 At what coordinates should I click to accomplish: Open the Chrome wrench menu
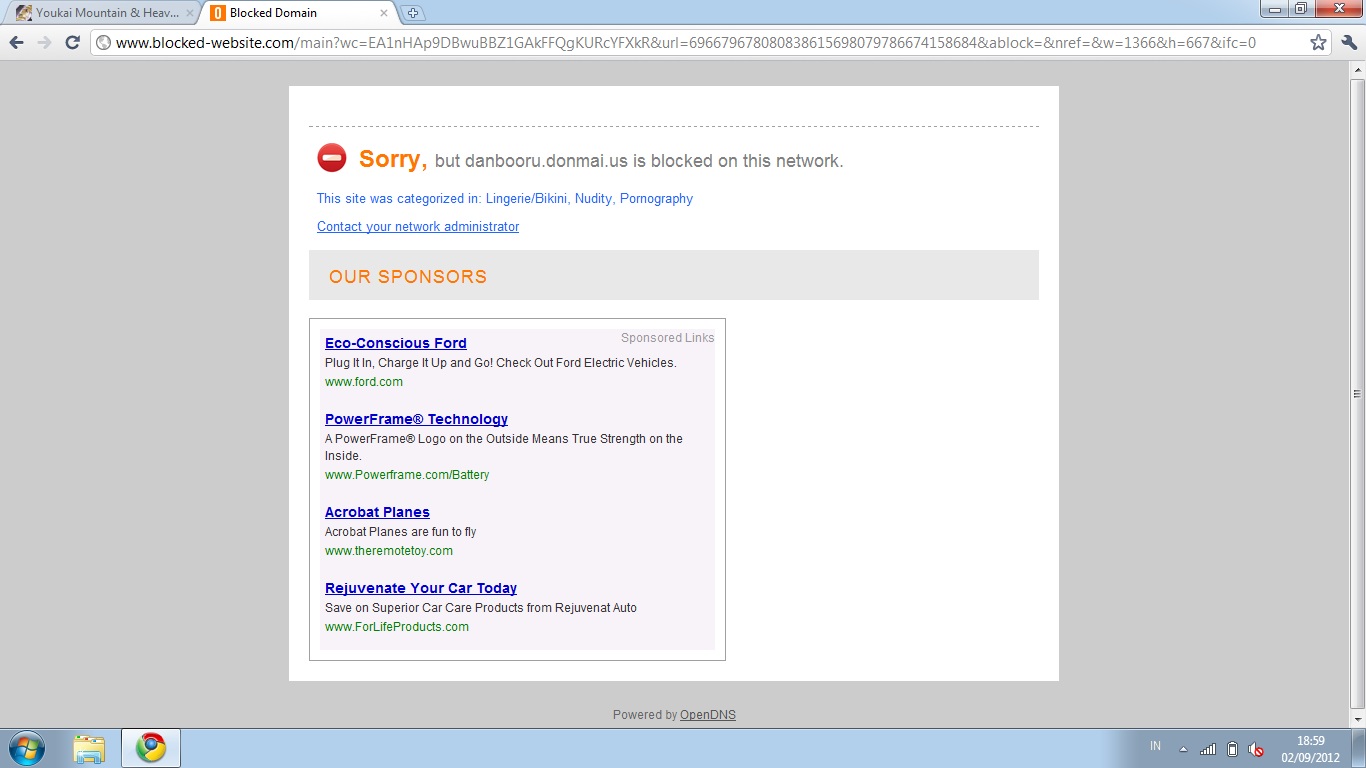tap(1349, 42)
